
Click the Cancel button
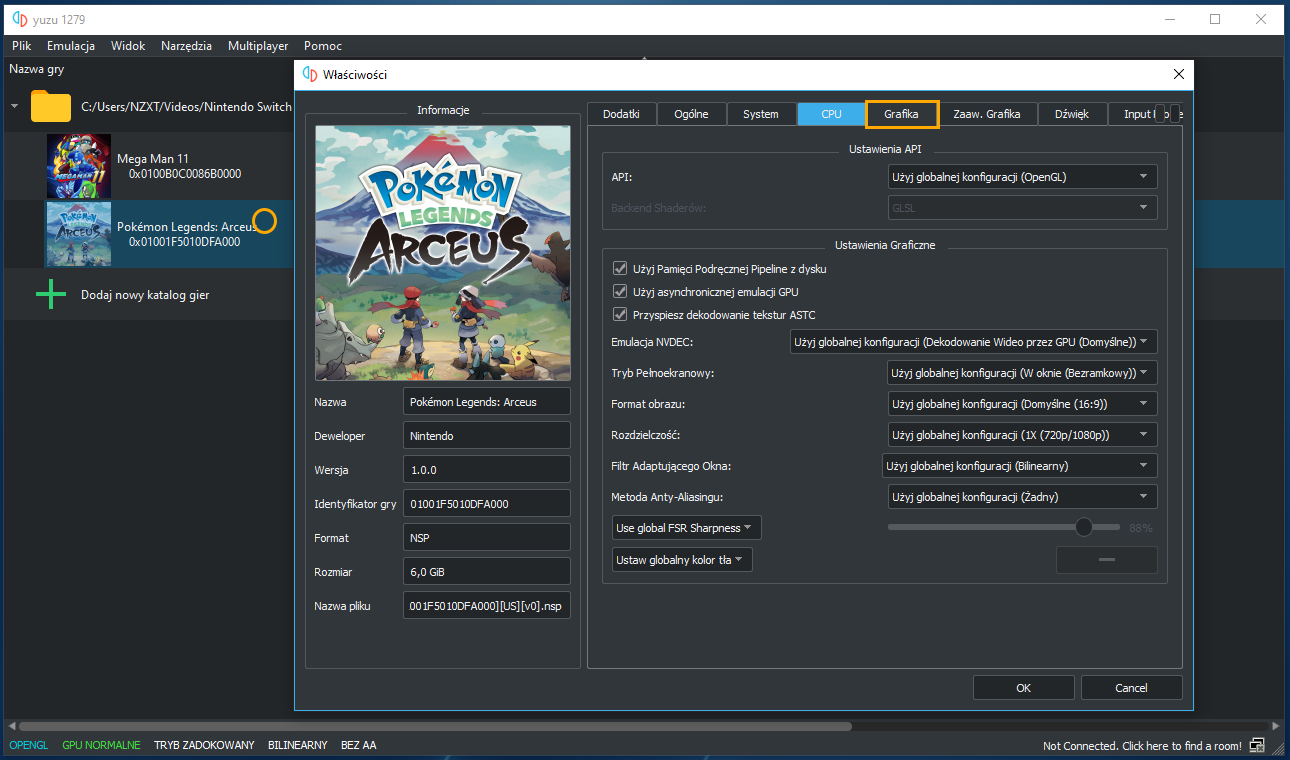(x=1131, y=688)
